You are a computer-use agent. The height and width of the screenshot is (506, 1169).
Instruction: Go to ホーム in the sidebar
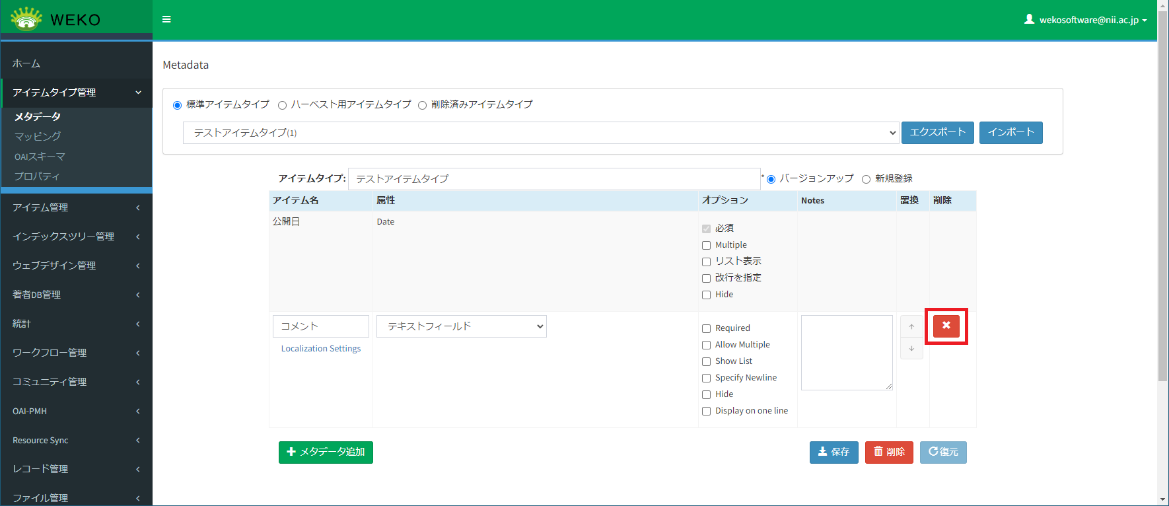point(27,63)
